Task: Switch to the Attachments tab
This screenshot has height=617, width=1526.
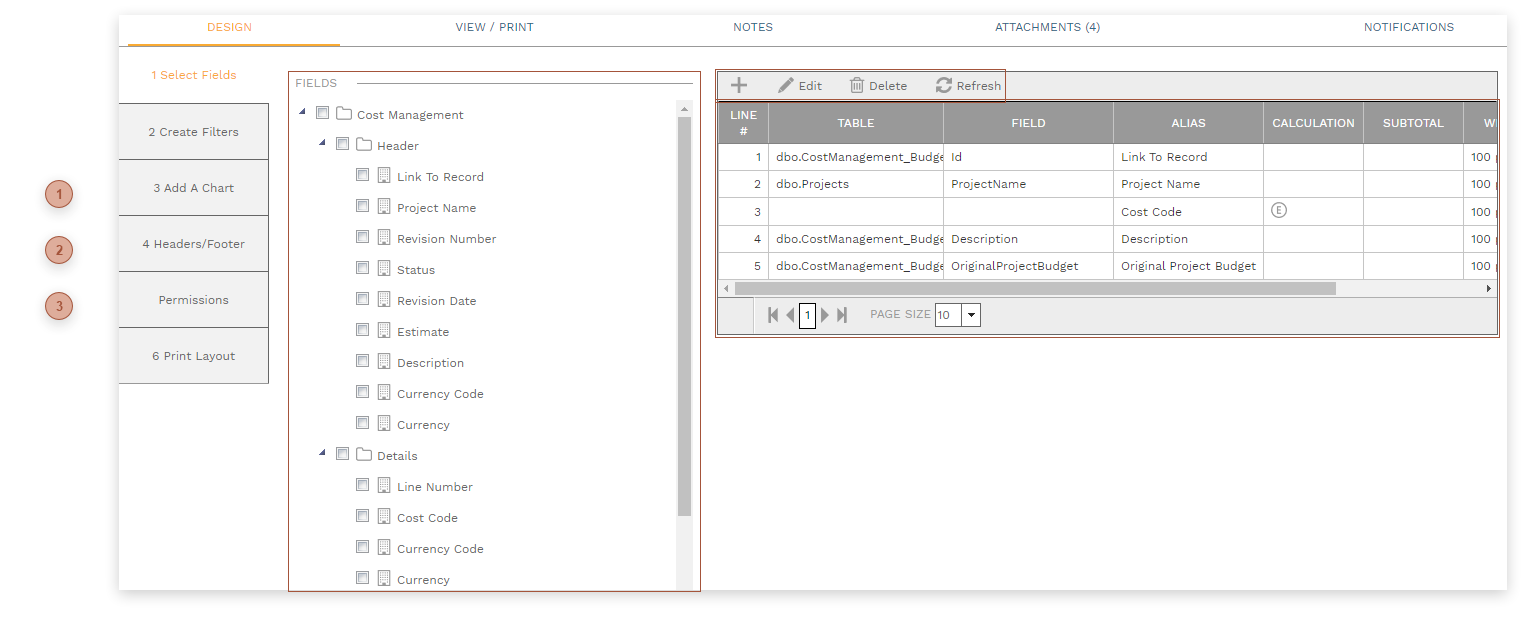Action: tap(1047, 27)
